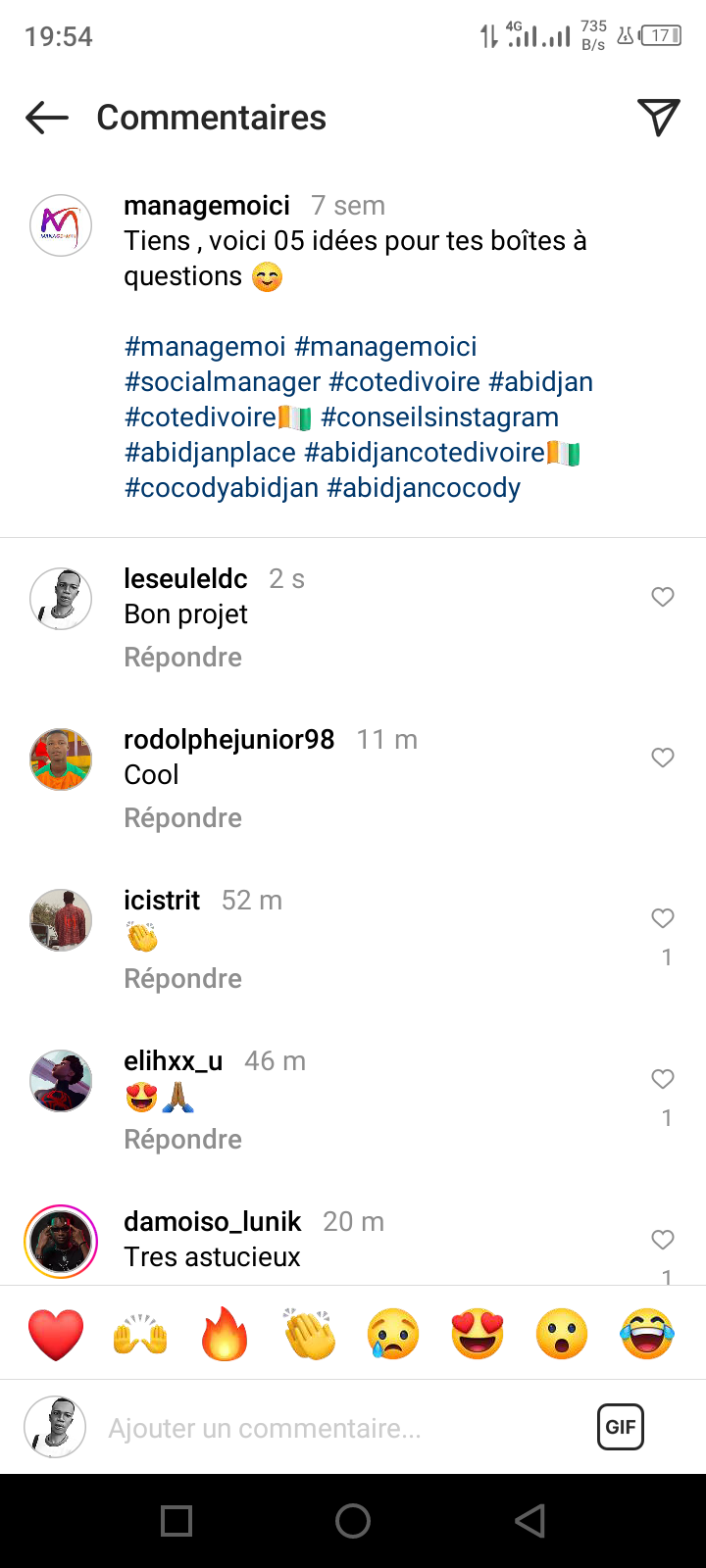Reply to leseuleldc's "Bon projet" comment
706x1568 pixels.
182,658
